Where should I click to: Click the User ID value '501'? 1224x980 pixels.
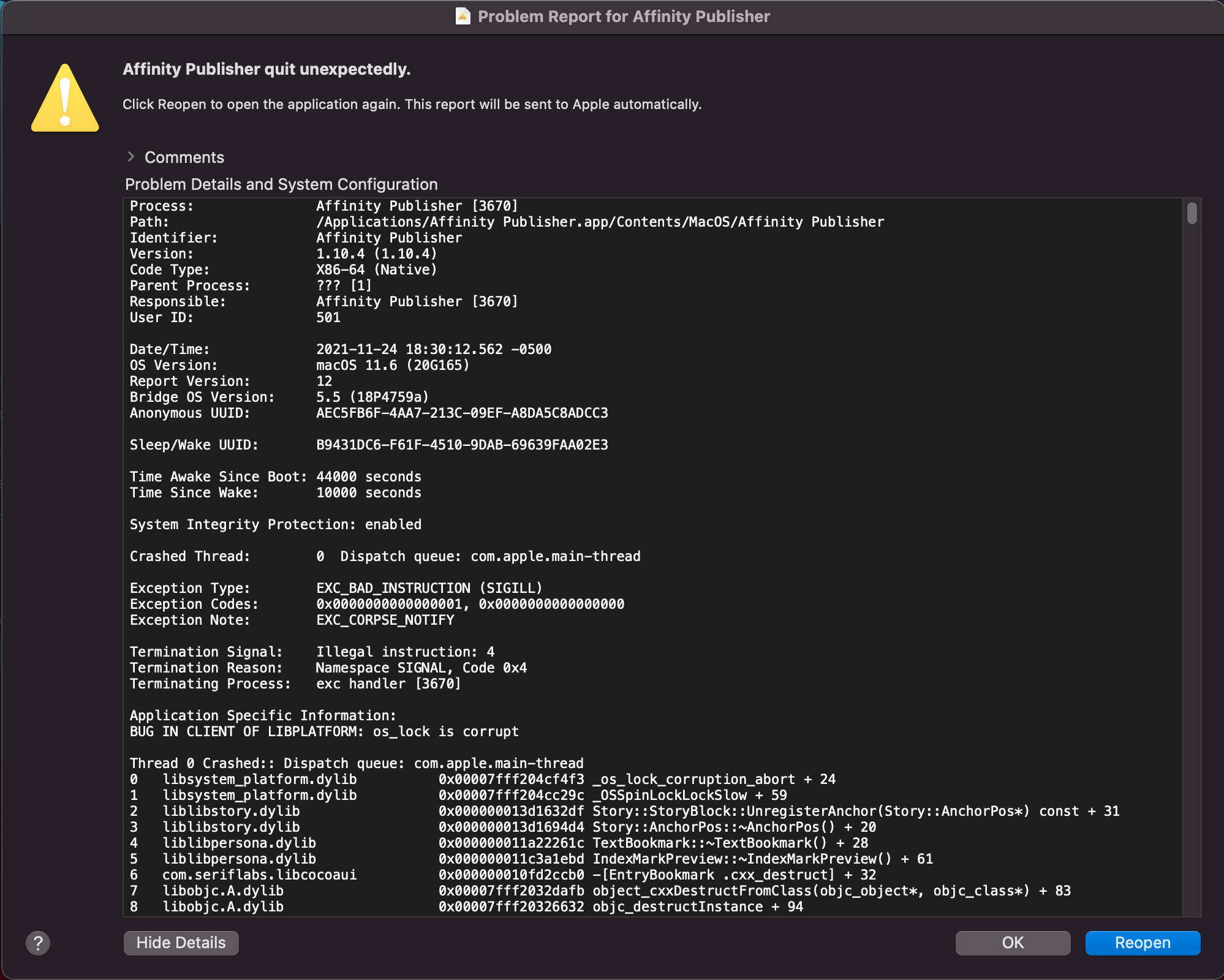pyautogui.click(x=328, y=317)
